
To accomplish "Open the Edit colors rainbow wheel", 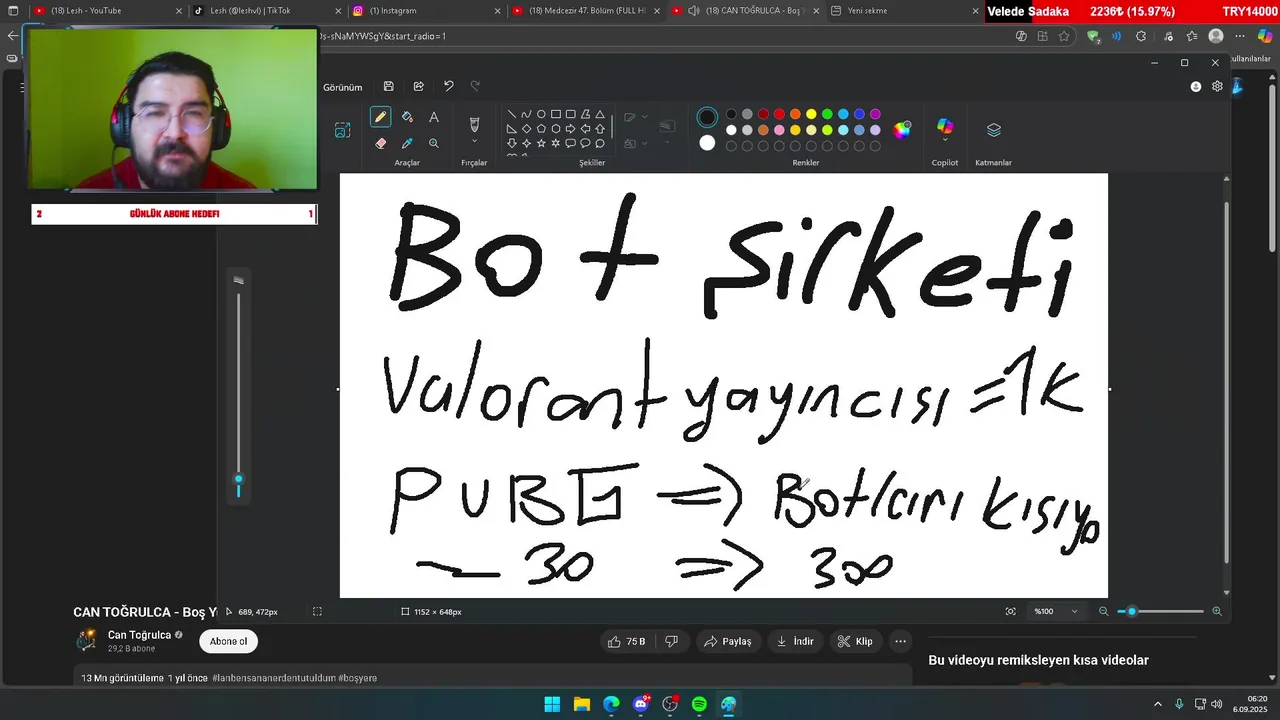I will [x=902, y=129].
